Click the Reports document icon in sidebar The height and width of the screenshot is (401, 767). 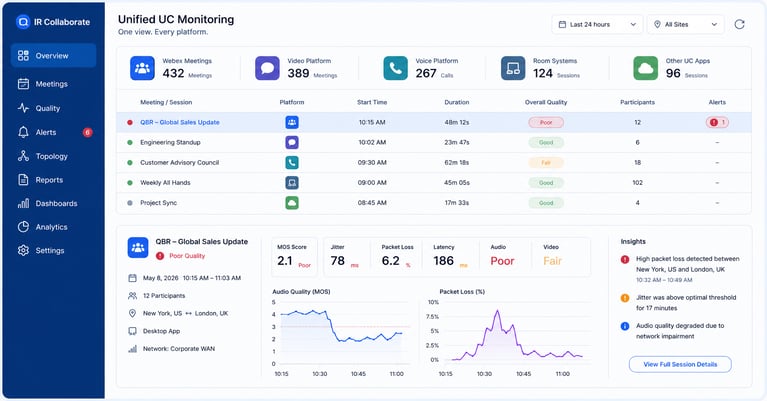coord(23,180)
